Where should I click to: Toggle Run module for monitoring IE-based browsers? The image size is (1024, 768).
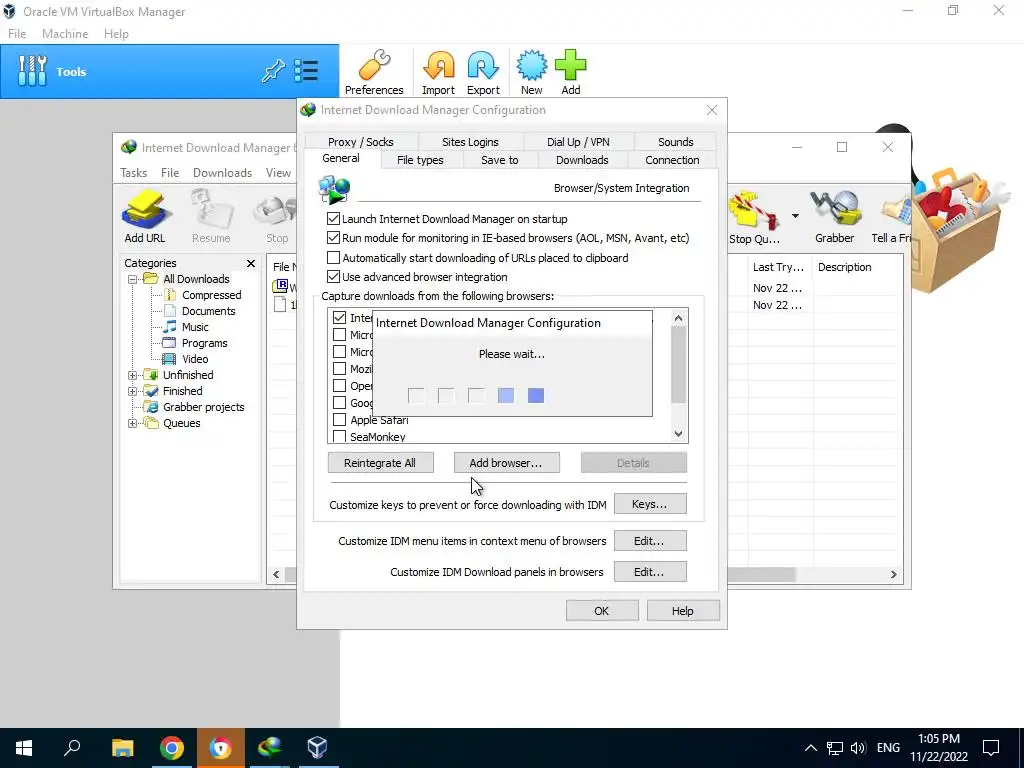333,238
